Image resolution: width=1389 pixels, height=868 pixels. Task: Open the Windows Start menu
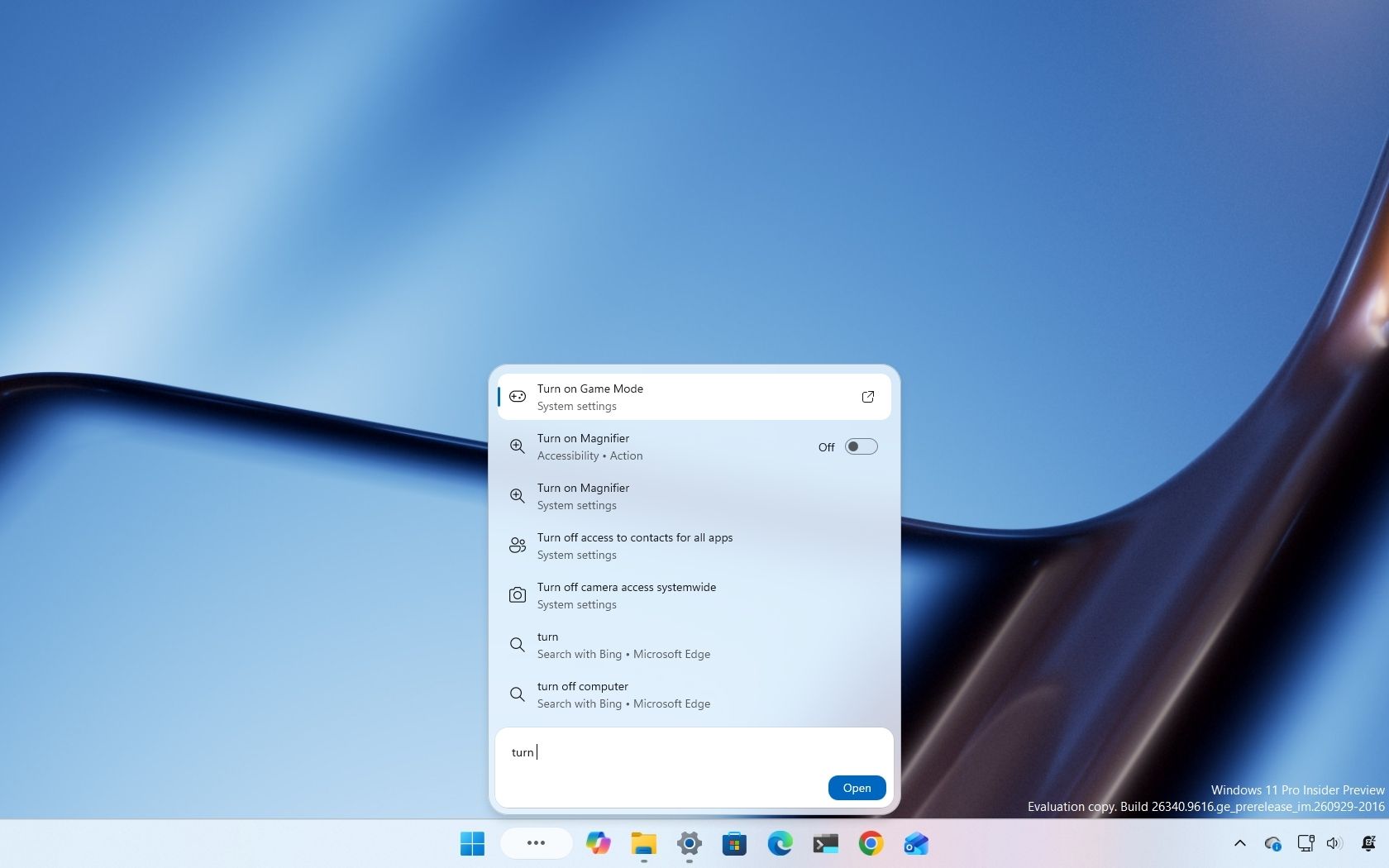click(x=473, y=843)
